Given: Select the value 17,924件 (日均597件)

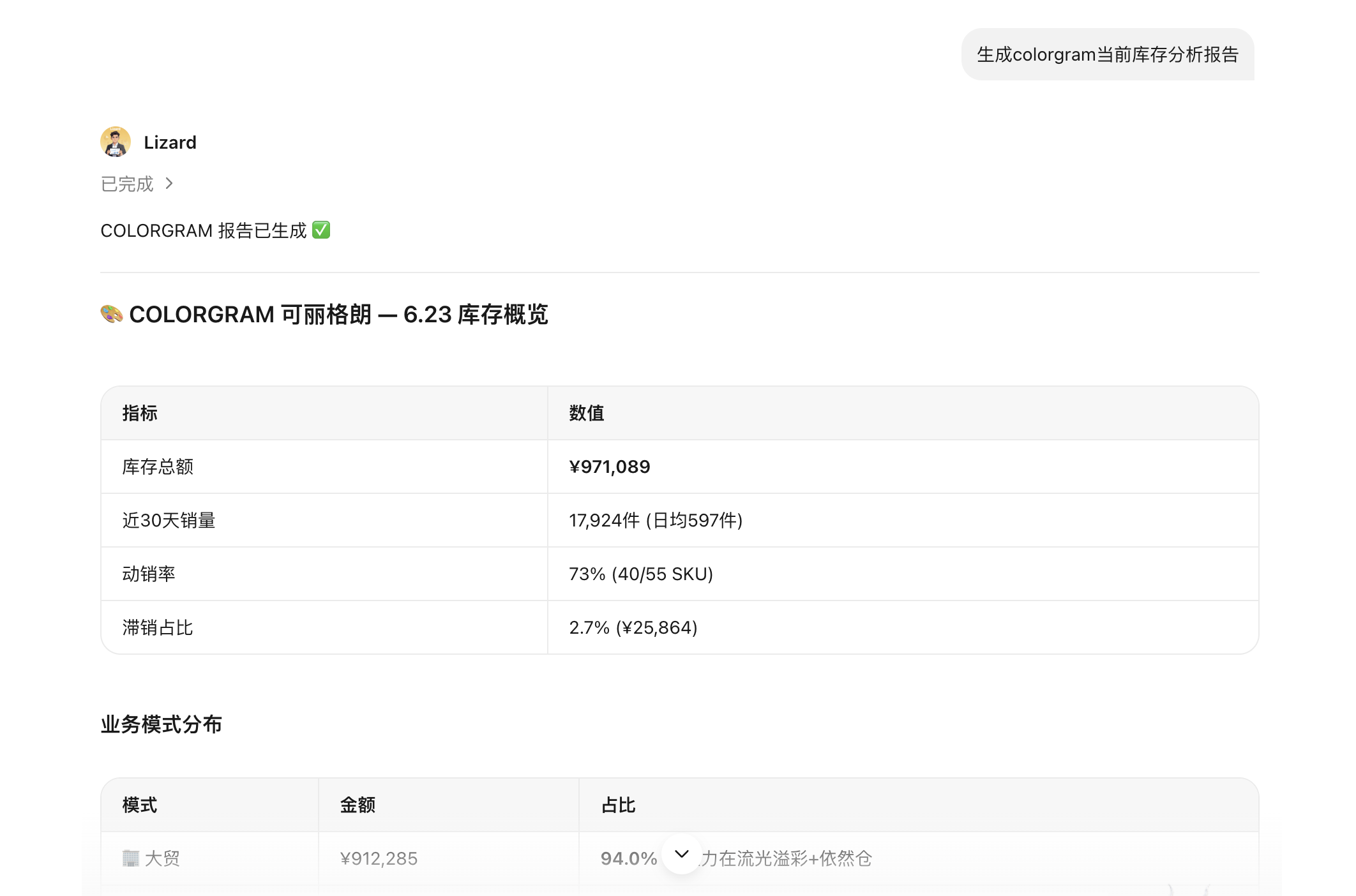Looking at the screenshot, I should (656, 520).
